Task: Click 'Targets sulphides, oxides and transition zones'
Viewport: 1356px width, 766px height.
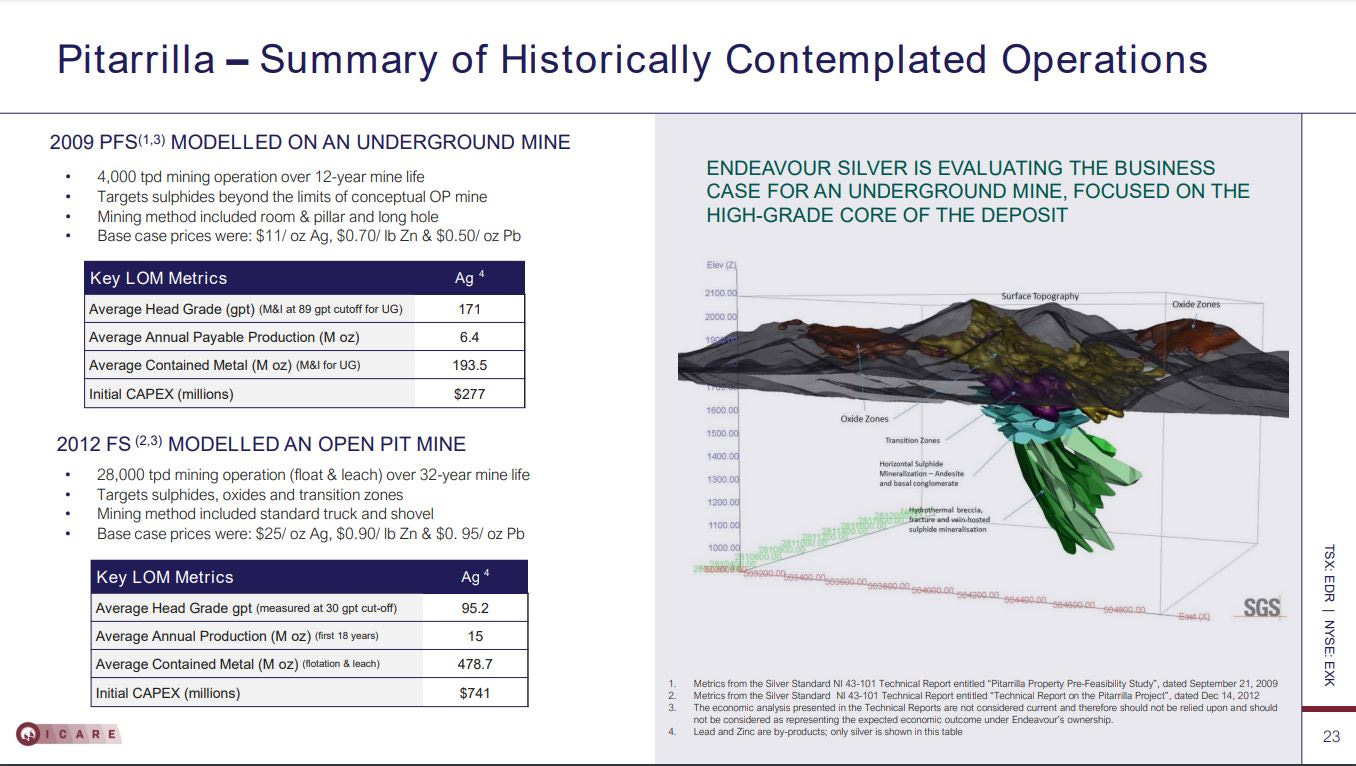Action: (x=250, y=495)
